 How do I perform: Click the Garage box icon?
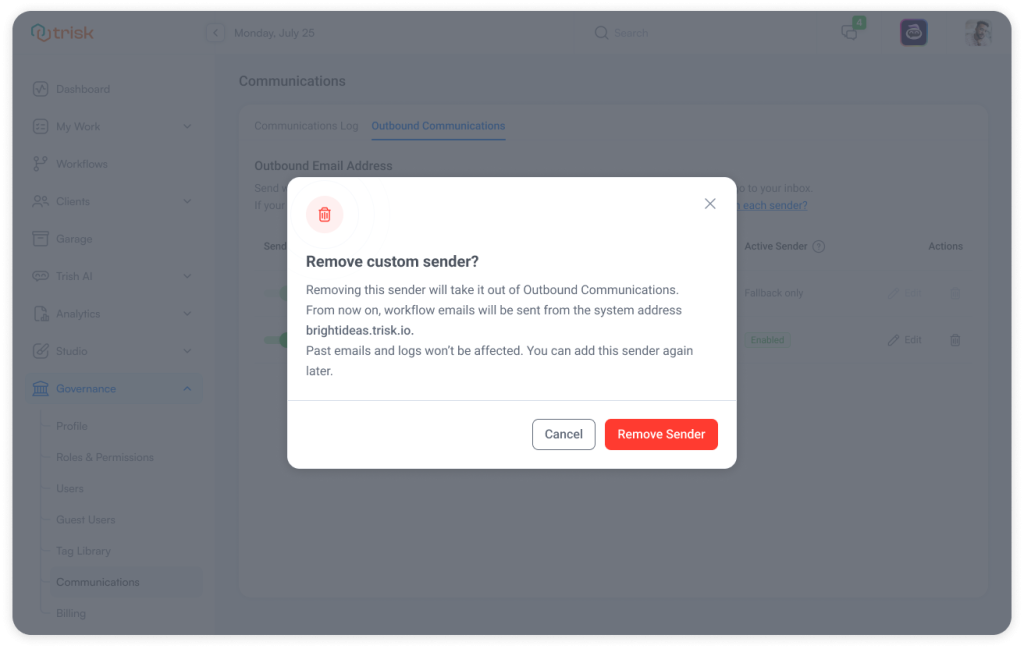[40, 239]
